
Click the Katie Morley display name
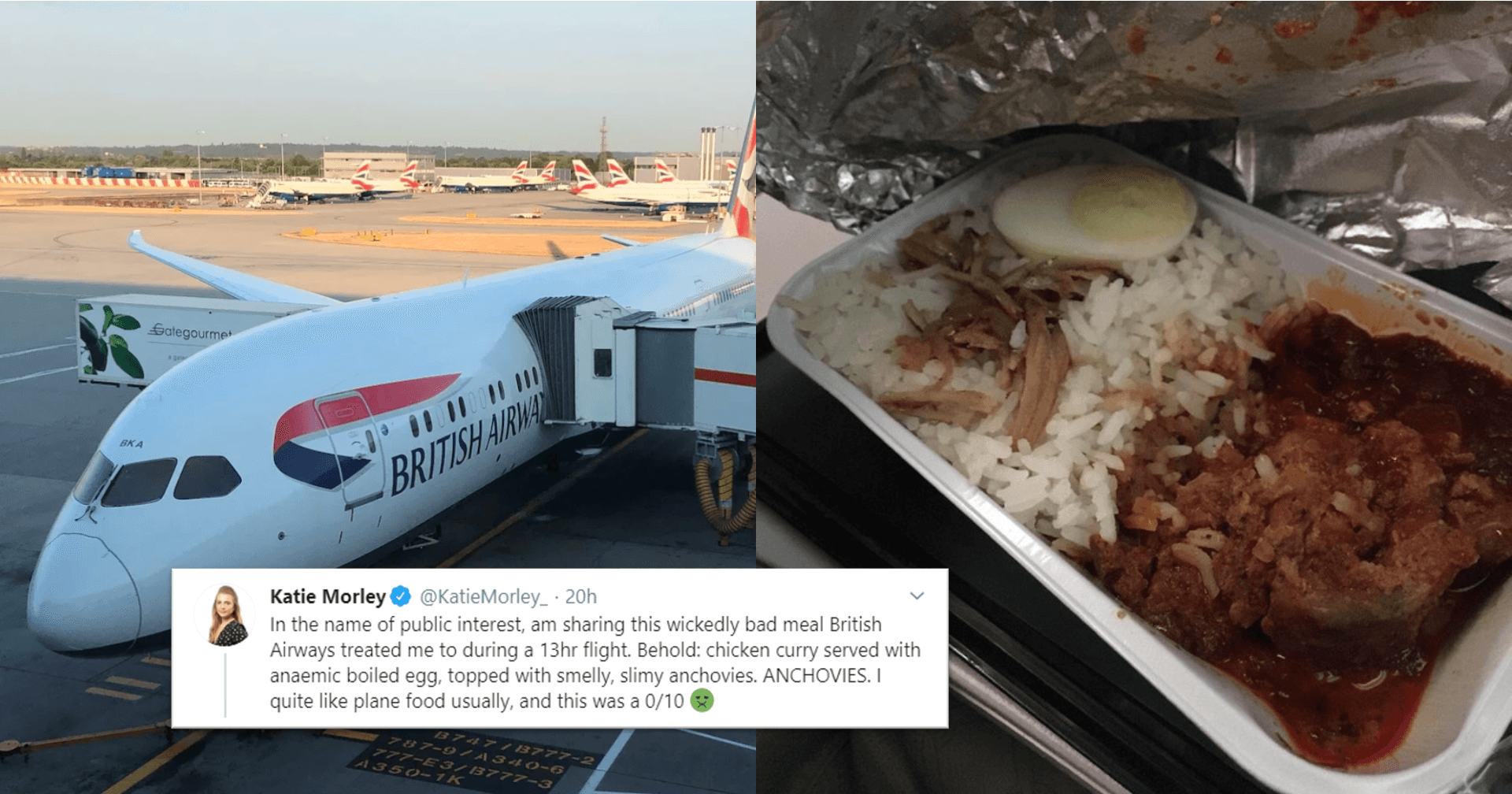coord(328,596)
